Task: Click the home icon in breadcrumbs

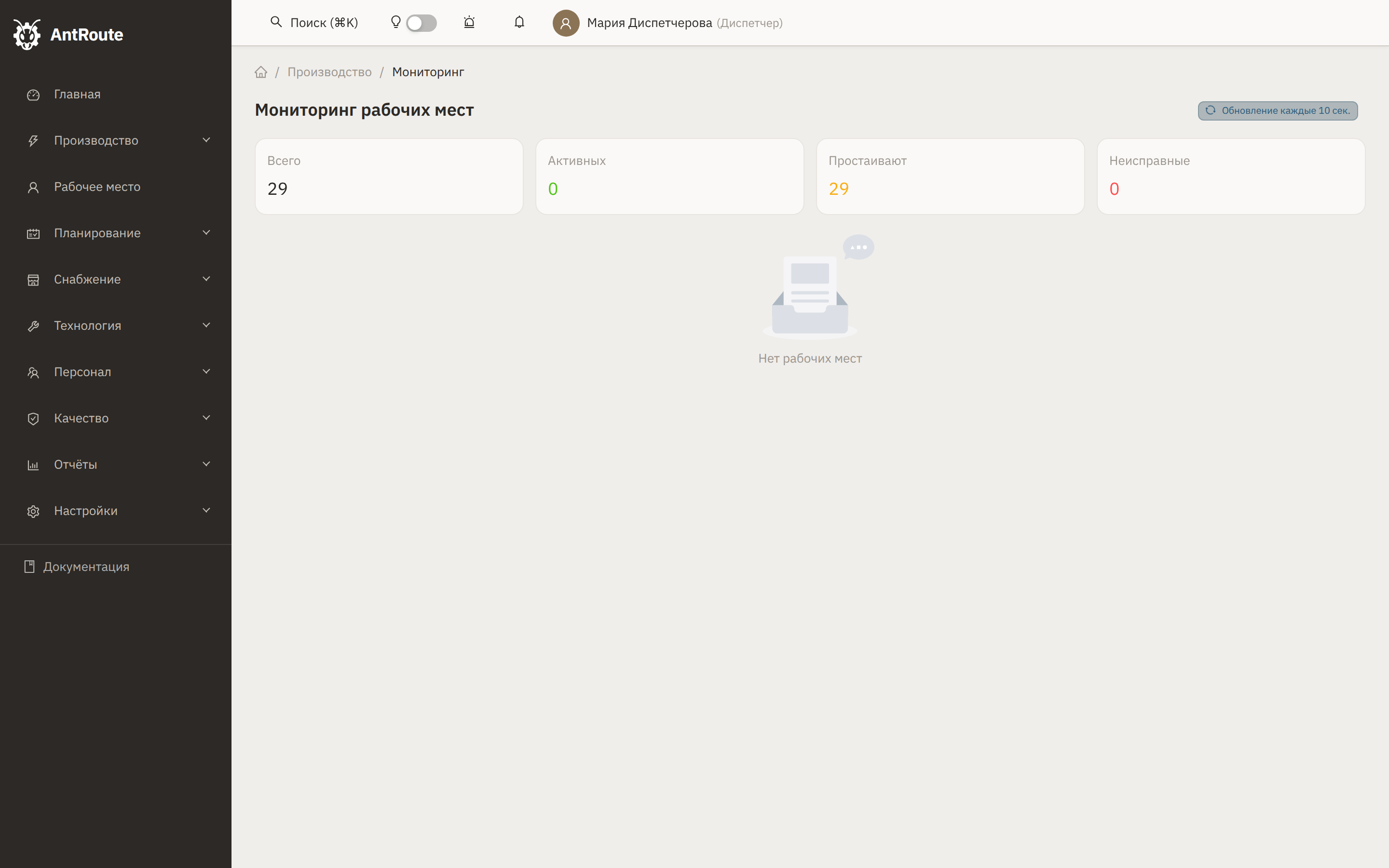Action: pos(261,72)
